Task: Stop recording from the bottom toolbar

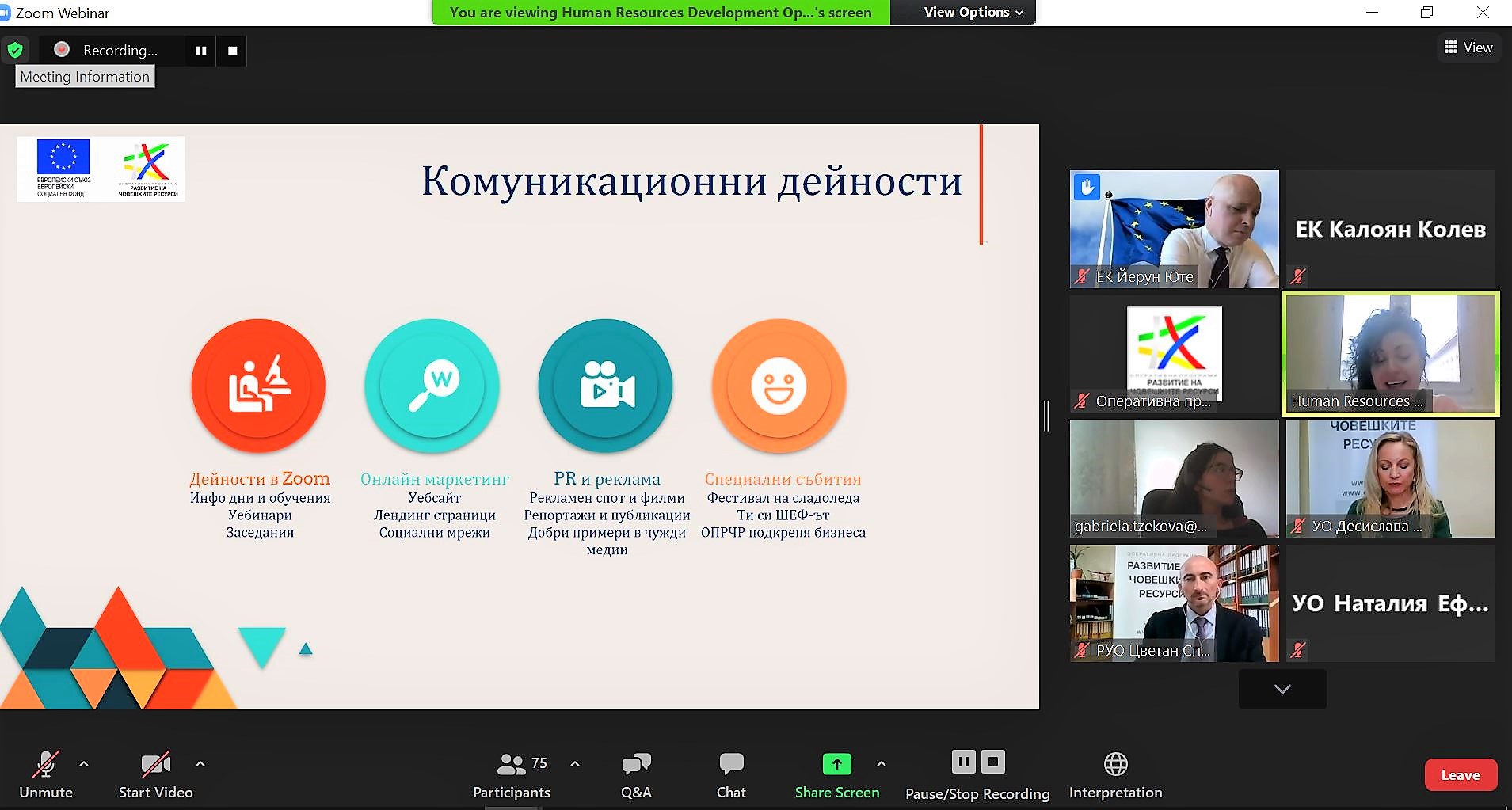Action: click(993, 762)
